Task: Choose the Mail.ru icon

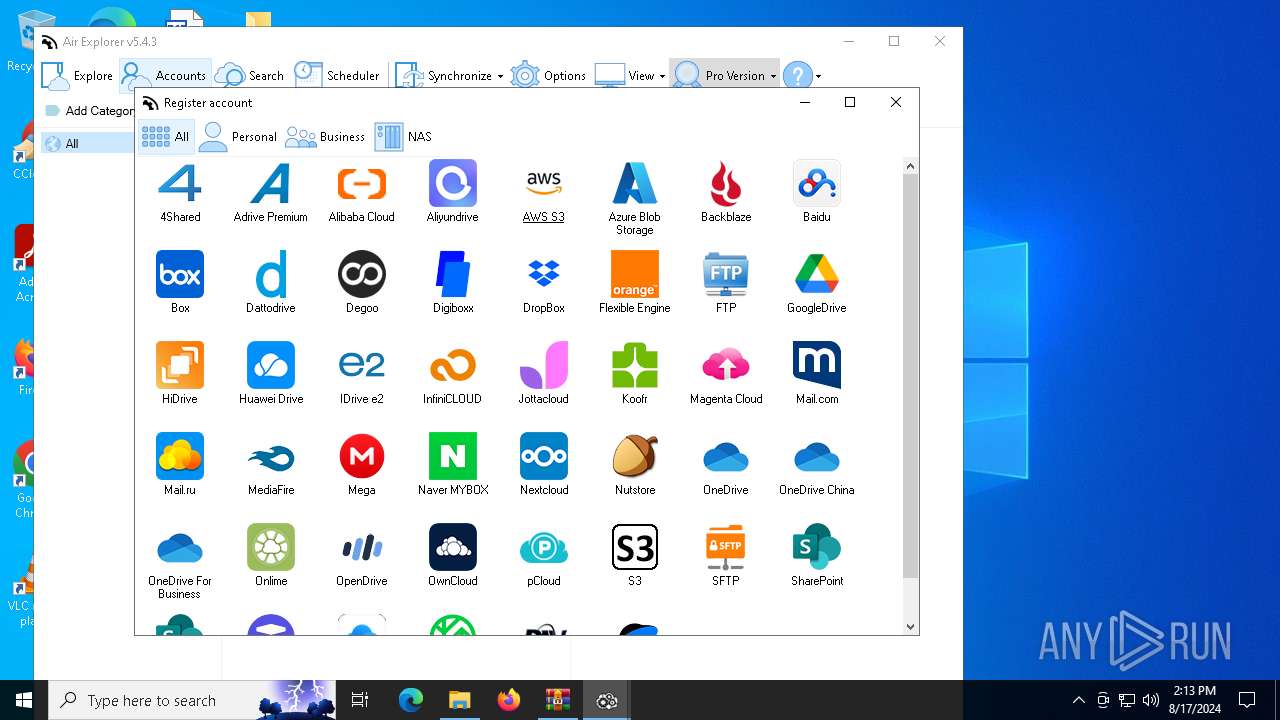Action: pyautogui.click(x=180, y=456)
